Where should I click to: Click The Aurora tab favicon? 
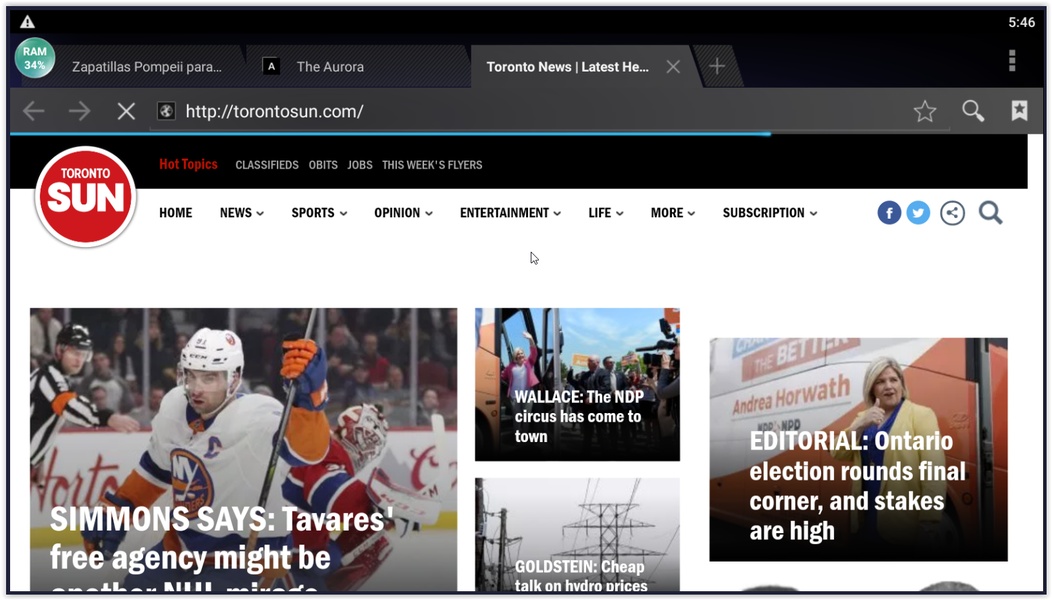[x=271, y=66]
